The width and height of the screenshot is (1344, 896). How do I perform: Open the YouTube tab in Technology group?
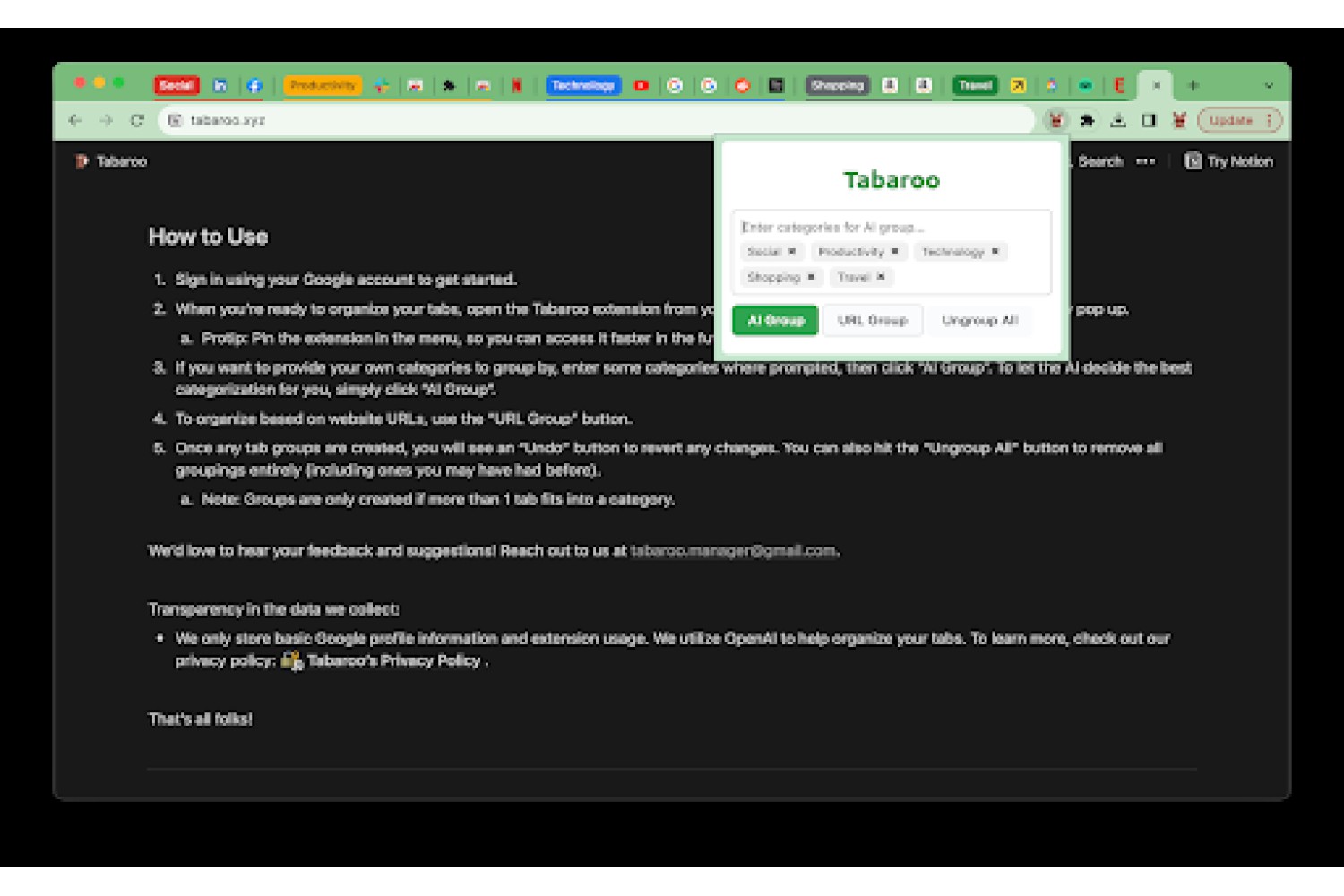pos(642,86)
